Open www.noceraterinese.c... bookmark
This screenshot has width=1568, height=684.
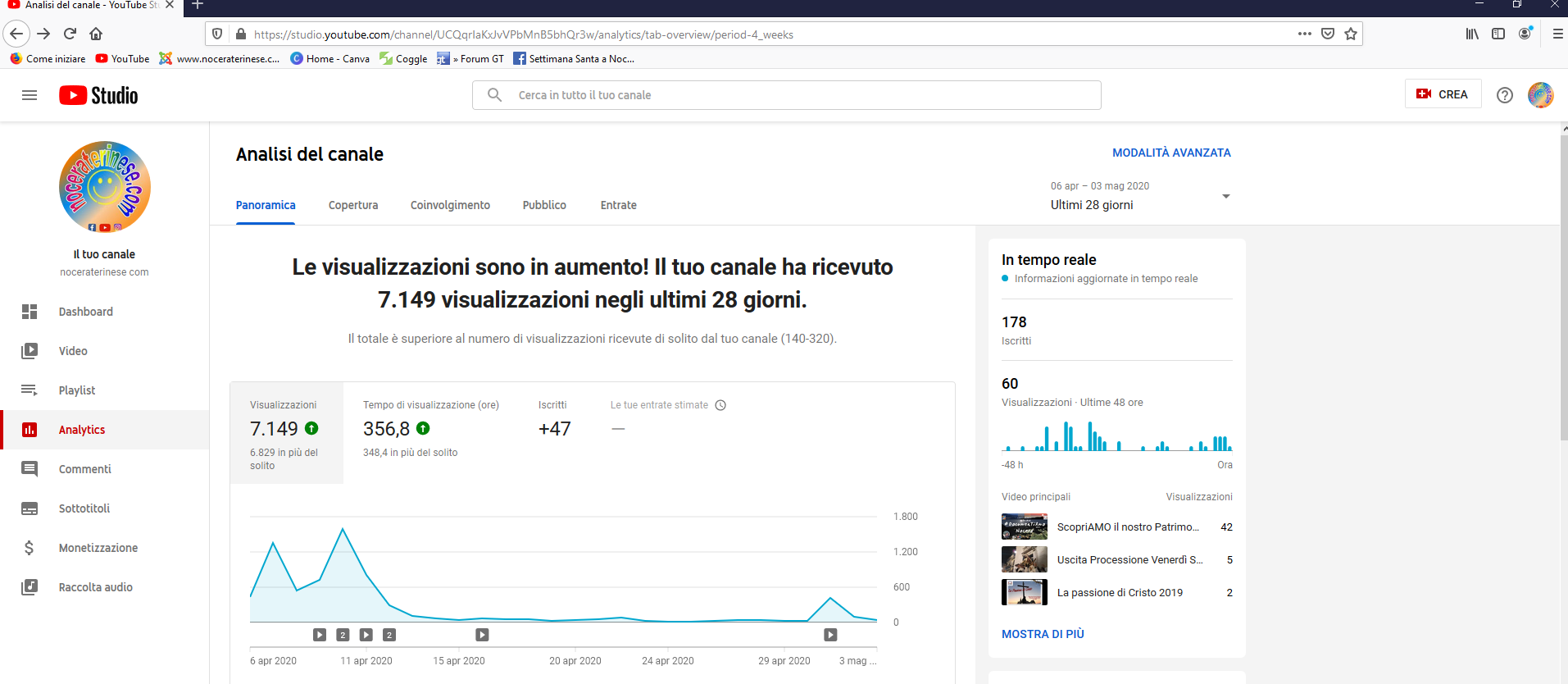[220, 58]
